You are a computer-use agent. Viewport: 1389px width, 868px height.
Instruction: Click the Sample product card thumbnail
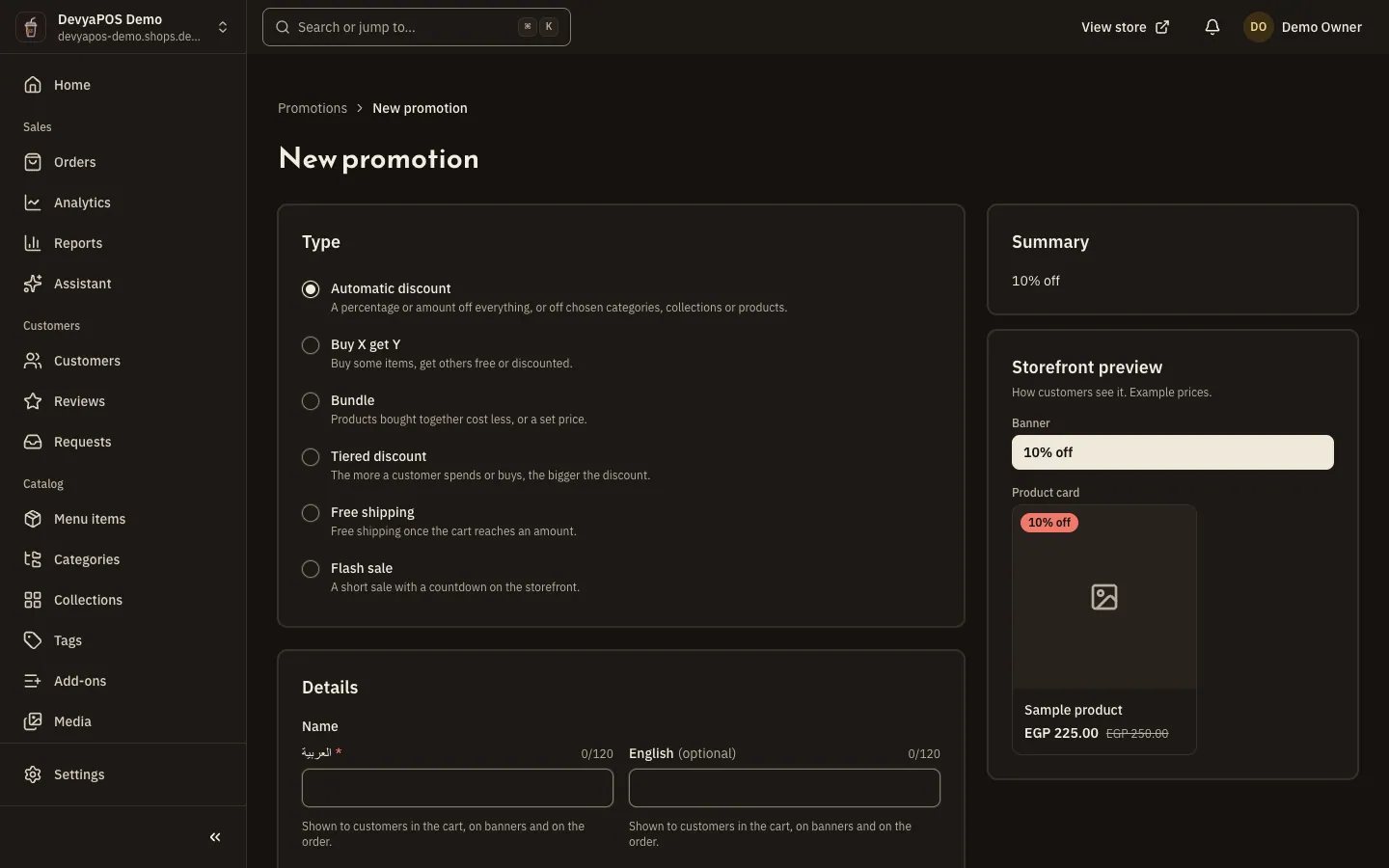1104,597
